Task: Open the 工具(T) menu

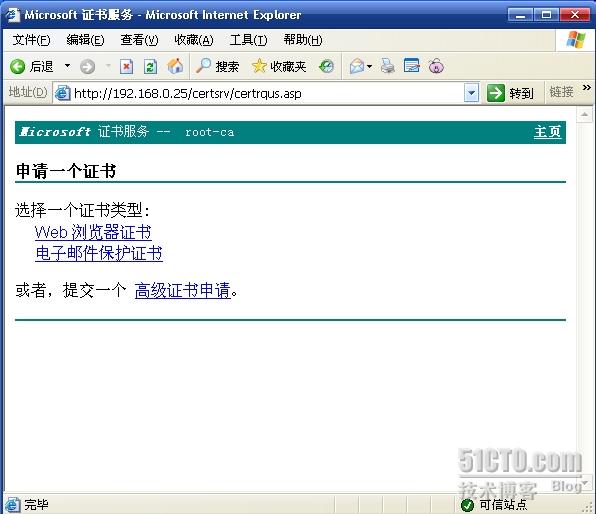Action: 248,40
